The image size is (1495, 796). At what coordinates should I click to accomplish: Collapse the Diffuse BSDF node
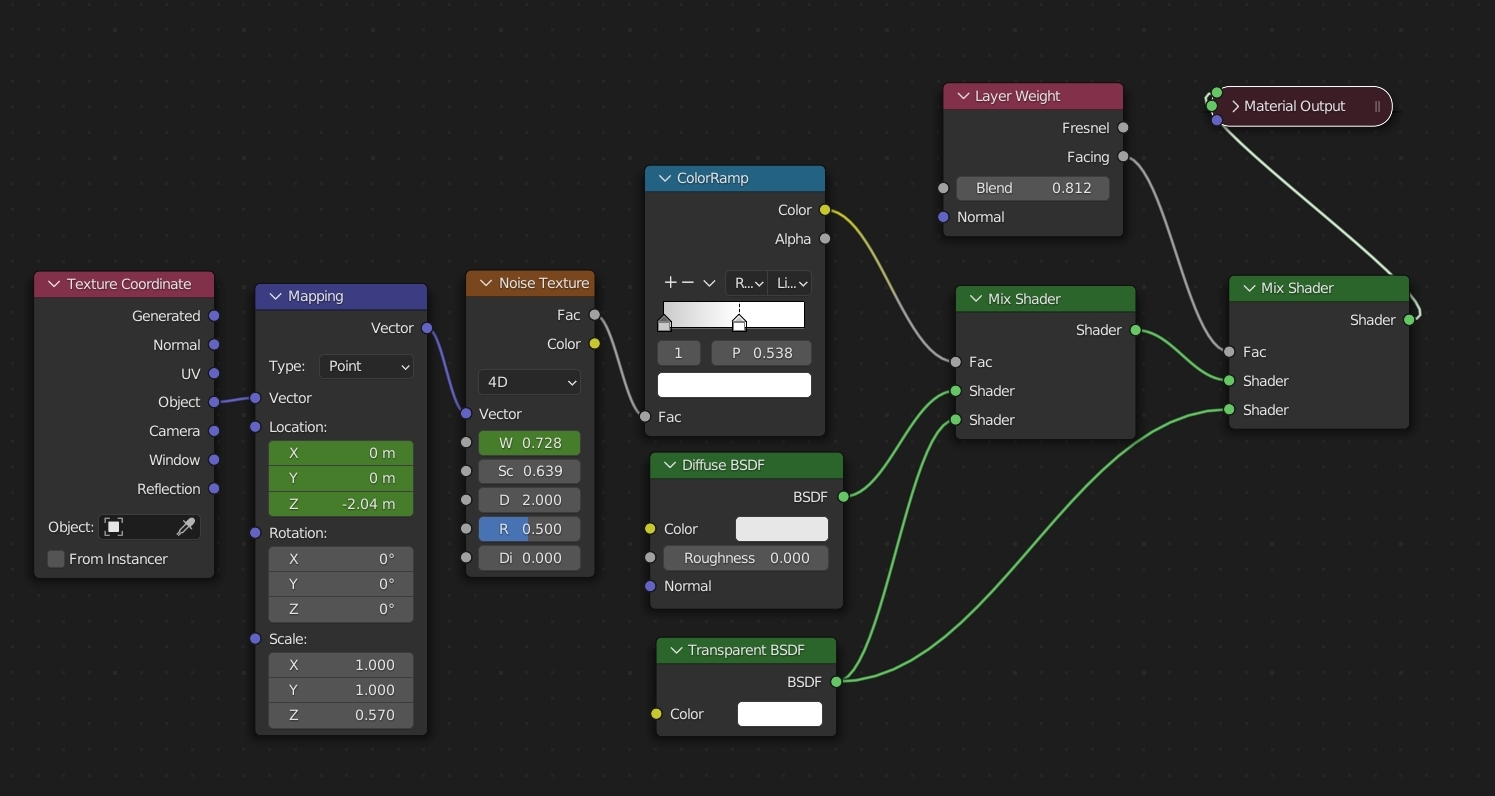(669, 465)
